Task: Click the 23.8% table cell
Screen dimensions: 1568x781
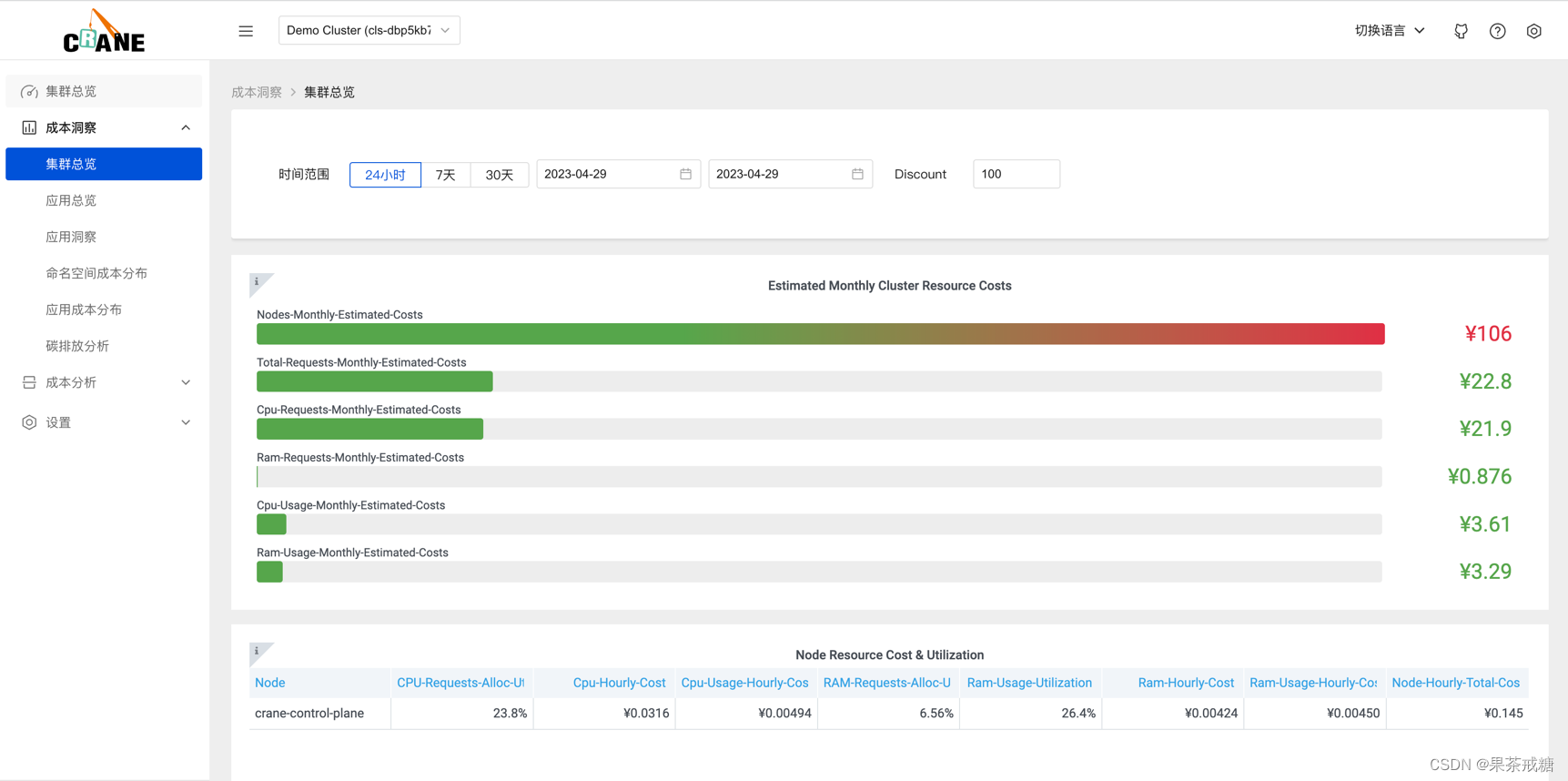Action: (462, 713)
